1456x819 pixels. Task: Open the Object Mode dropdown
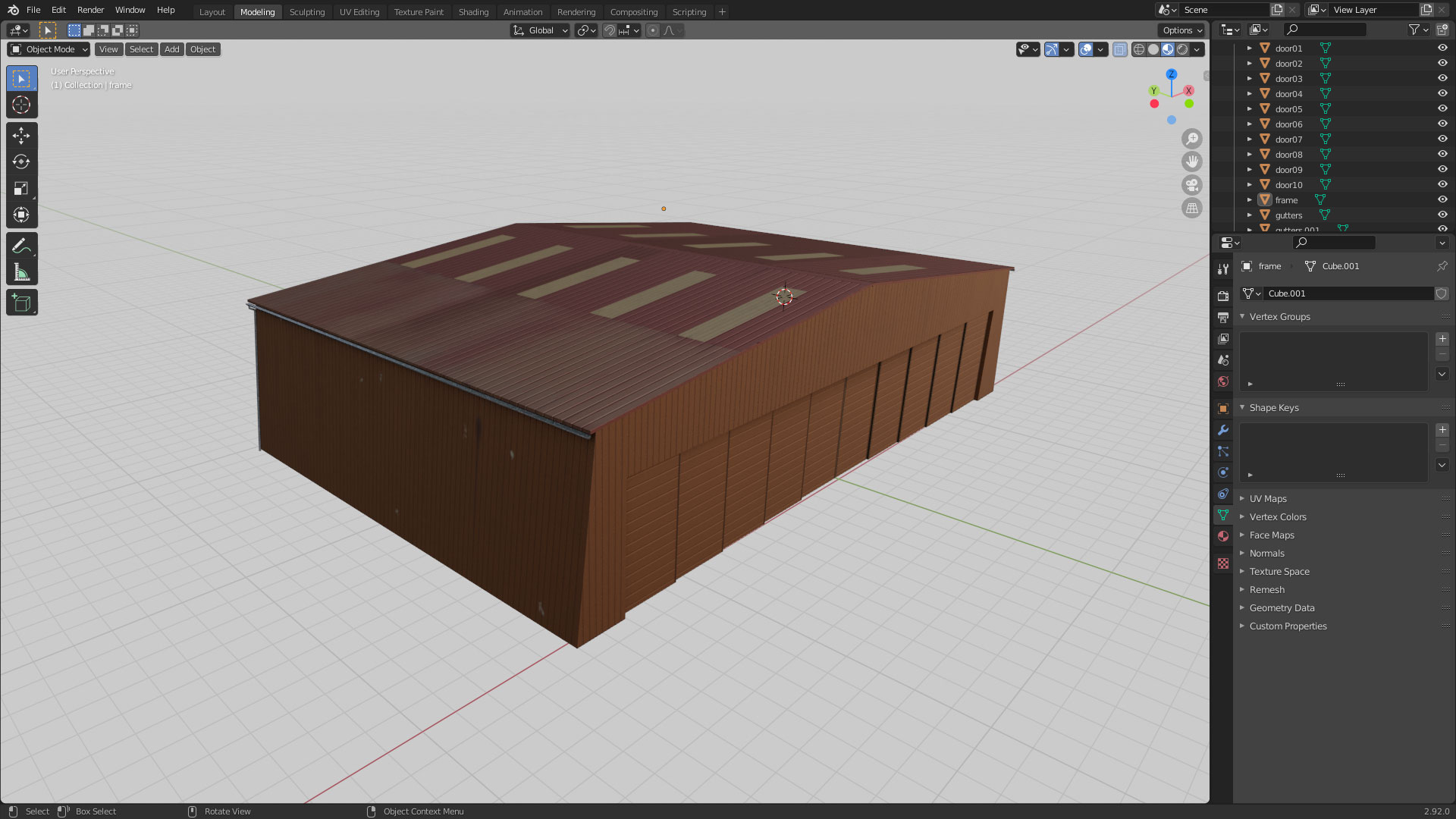pos(49,49)
